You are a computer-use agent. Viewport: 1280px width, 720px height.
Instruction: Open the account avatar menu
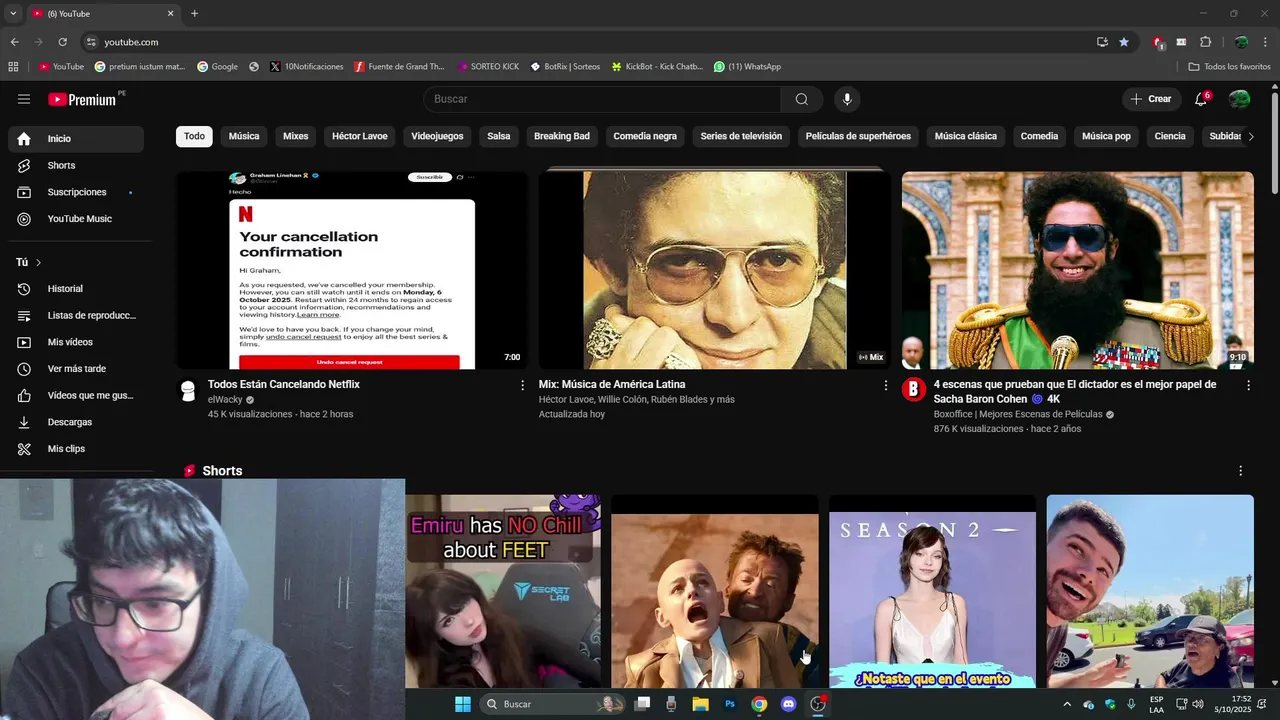pyautogui.click(x=1239, y=99)
